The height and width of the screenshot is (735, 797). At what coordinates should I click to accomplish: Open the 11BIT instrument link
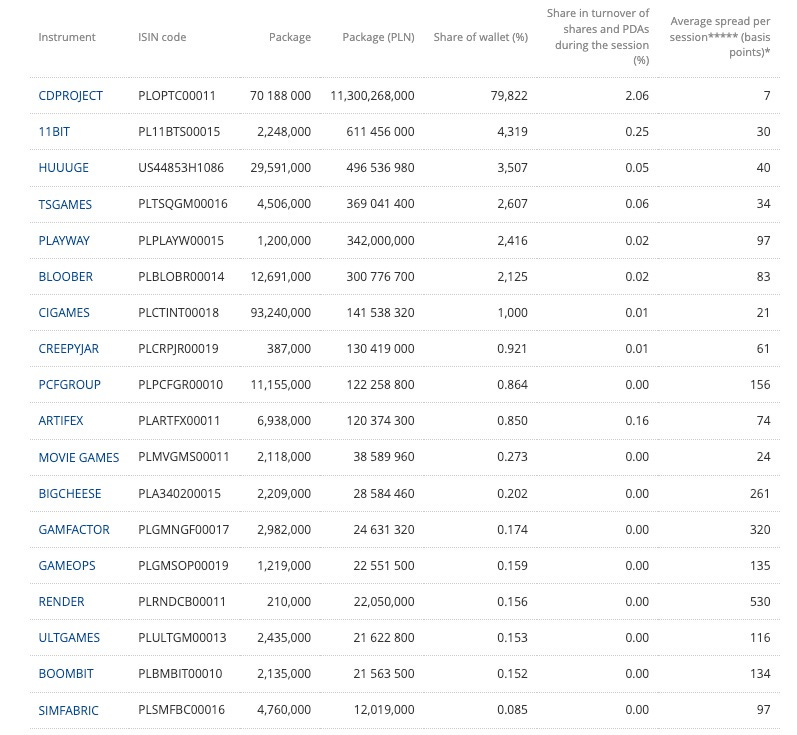tap(54, 132)
